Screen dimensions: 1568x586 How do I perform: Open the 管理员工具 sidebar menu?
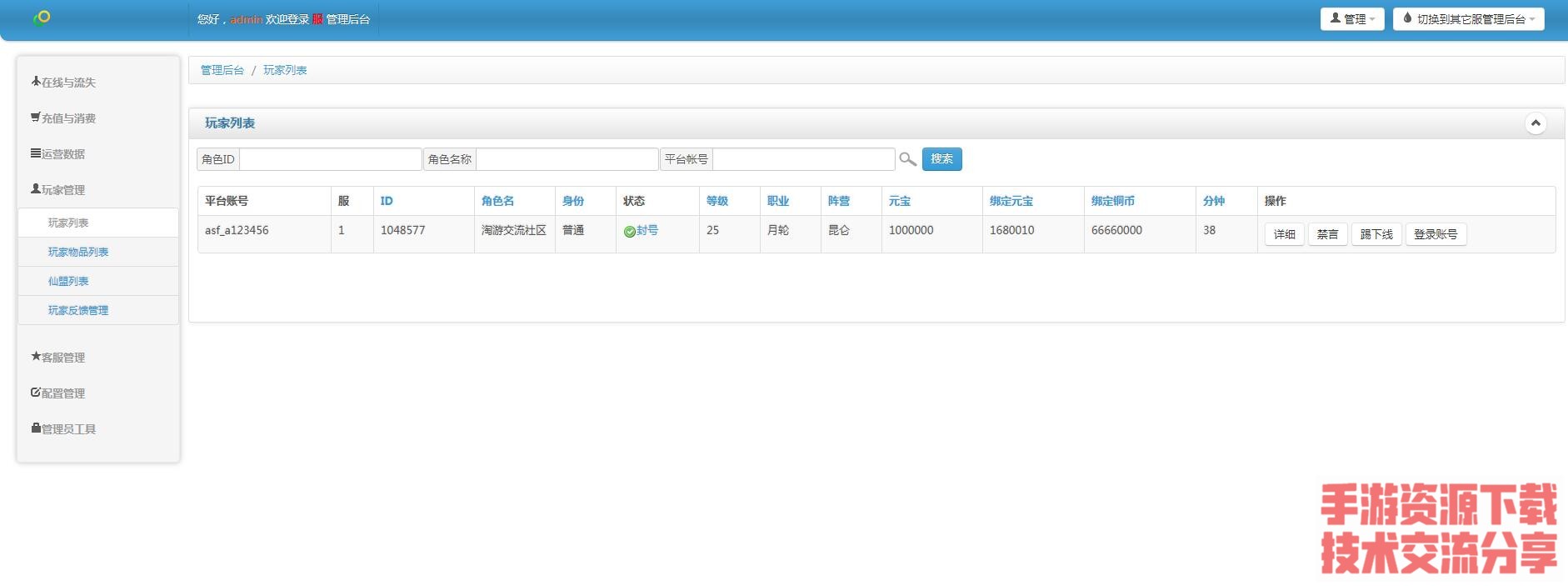(x=63, y=429)
